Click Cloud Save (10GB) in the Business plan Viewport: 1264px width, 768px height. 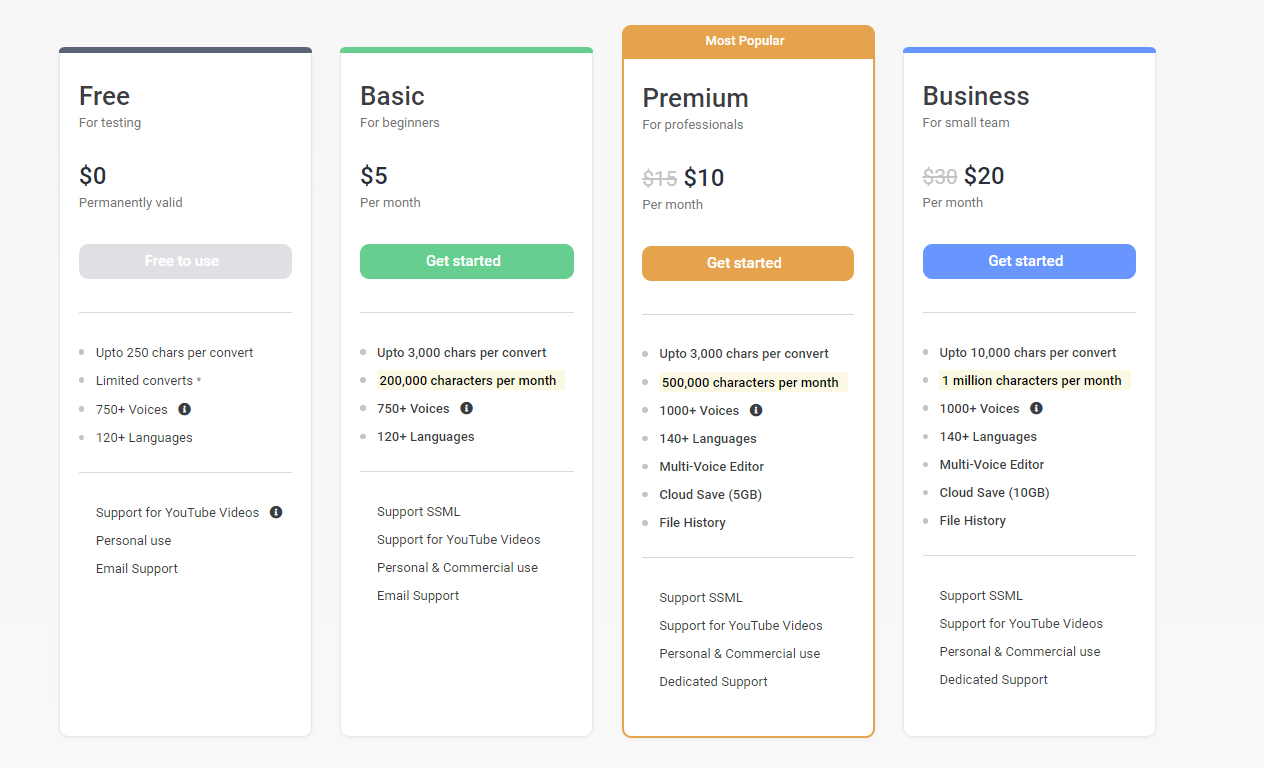click(x=994, y=492)
